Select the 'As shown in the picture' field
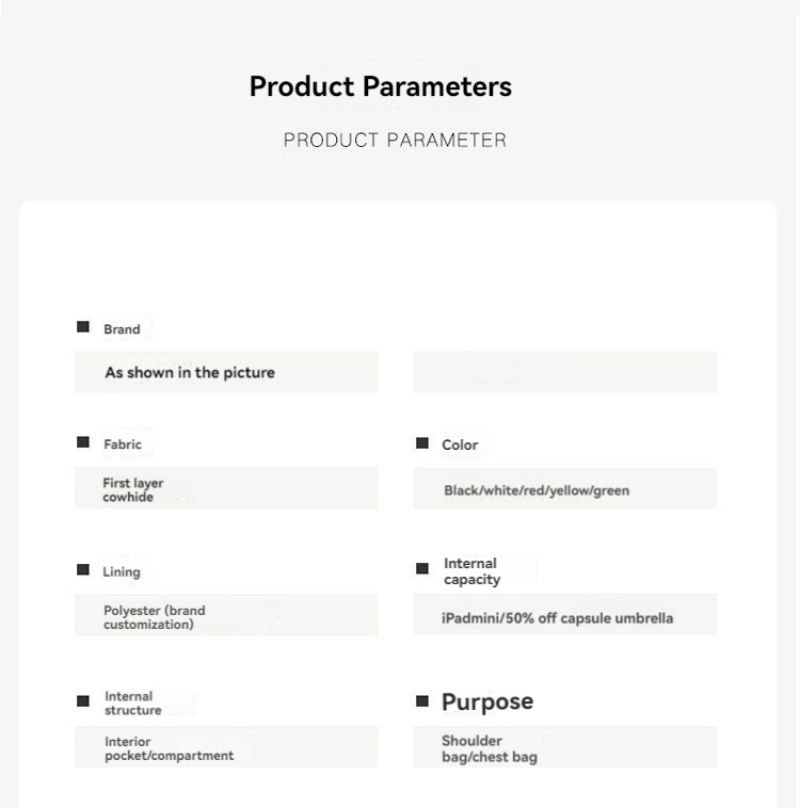The image size is (800, 808). pyautogui.click(x=226, y=372)
